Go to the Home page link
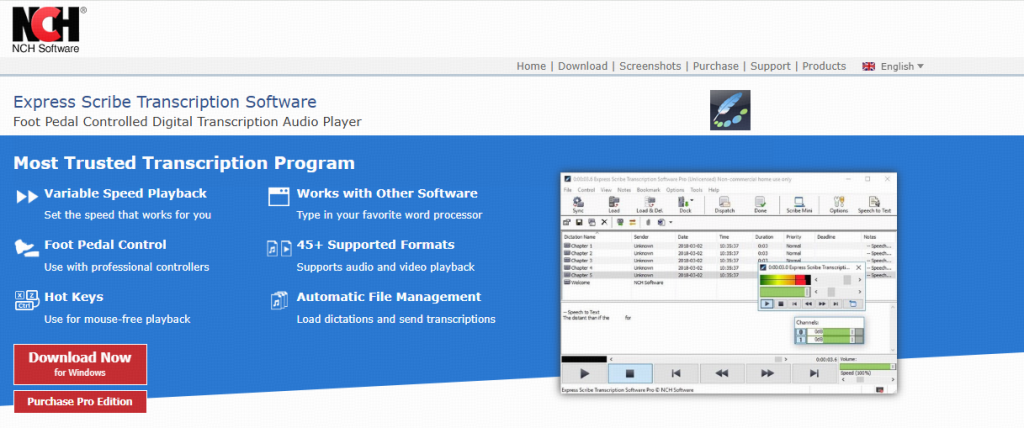The image size is (1024, 428). [x=531, y=66]
